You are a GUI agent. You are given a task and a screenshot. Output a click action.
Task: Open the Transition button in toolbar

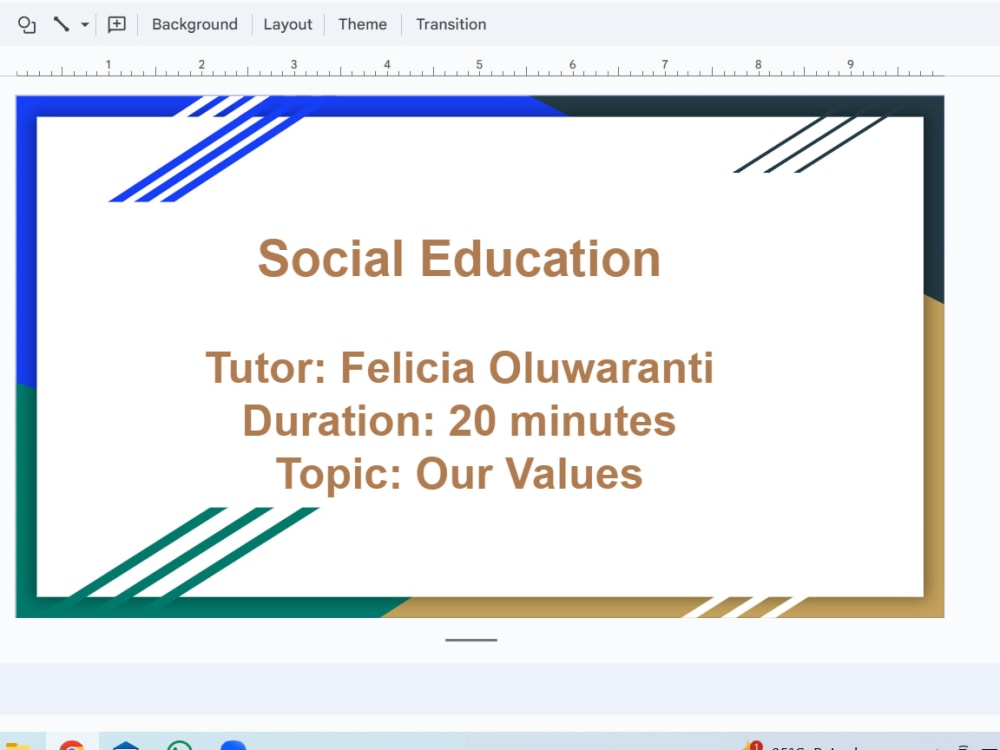click(451, 24)
